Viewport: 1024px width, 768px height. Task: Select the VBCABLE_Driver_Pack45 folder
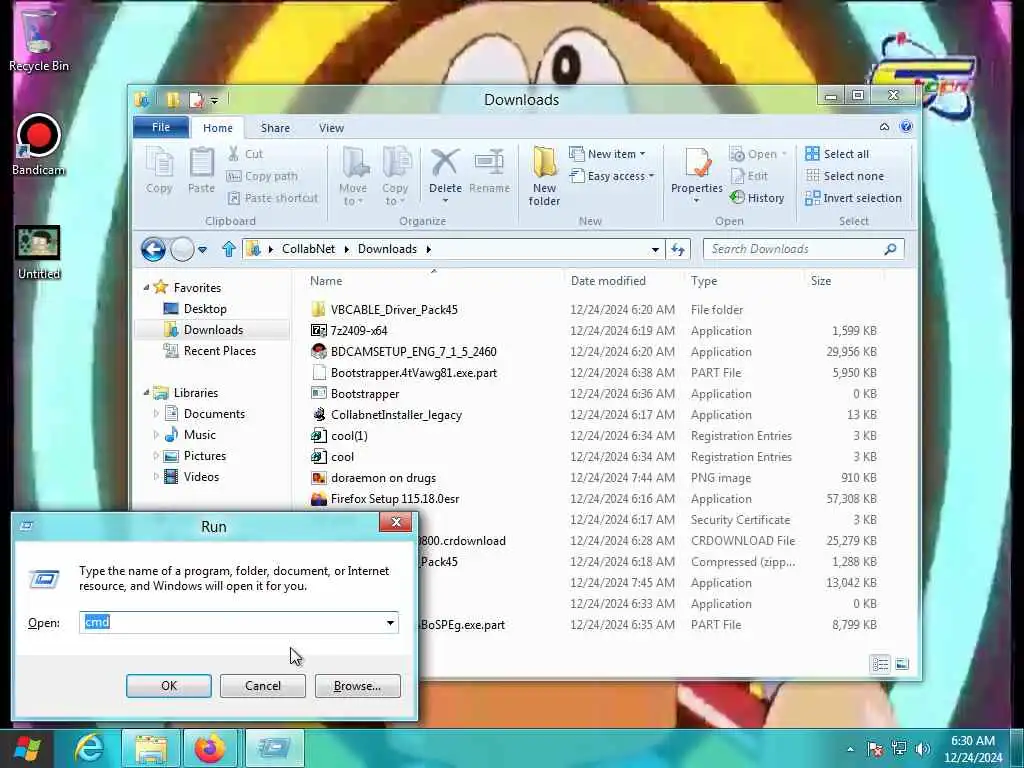point(394,310)
